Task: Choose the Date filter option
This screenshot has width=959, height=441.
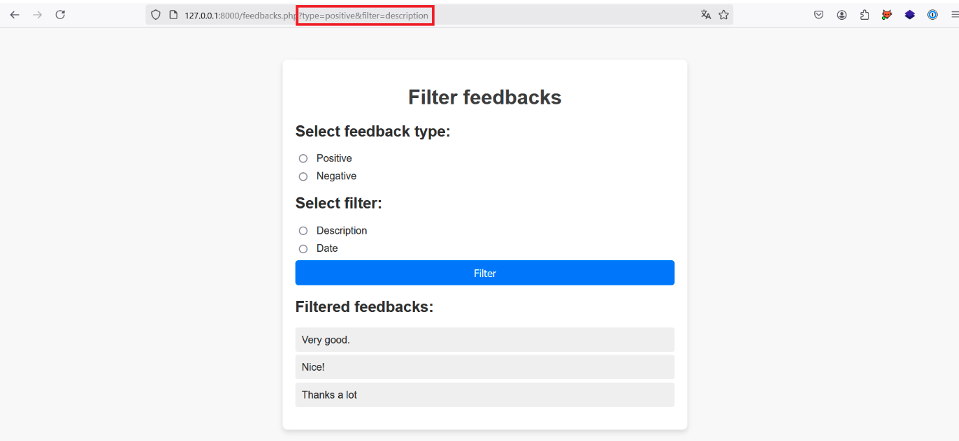Action: click(303, 249)
